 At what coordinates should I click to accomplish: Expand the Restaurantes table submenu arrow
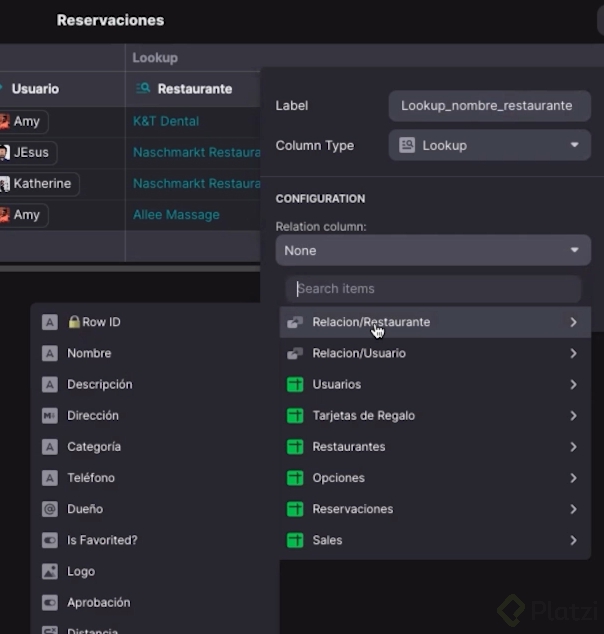[573, 447]
